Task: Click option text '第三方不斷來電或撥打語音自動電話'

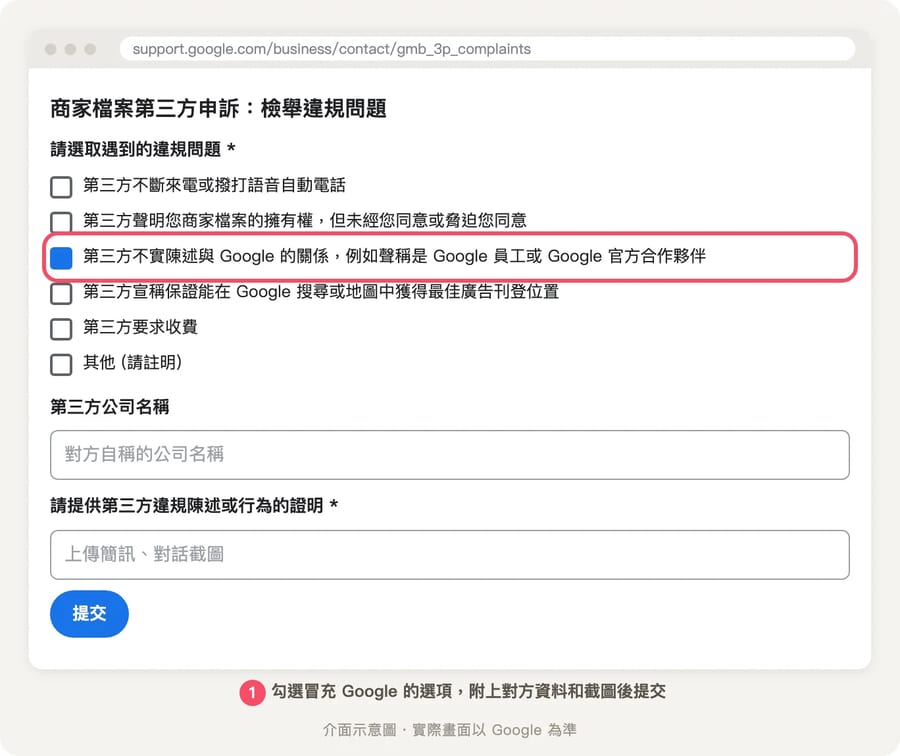Action: tap(214, 185)
